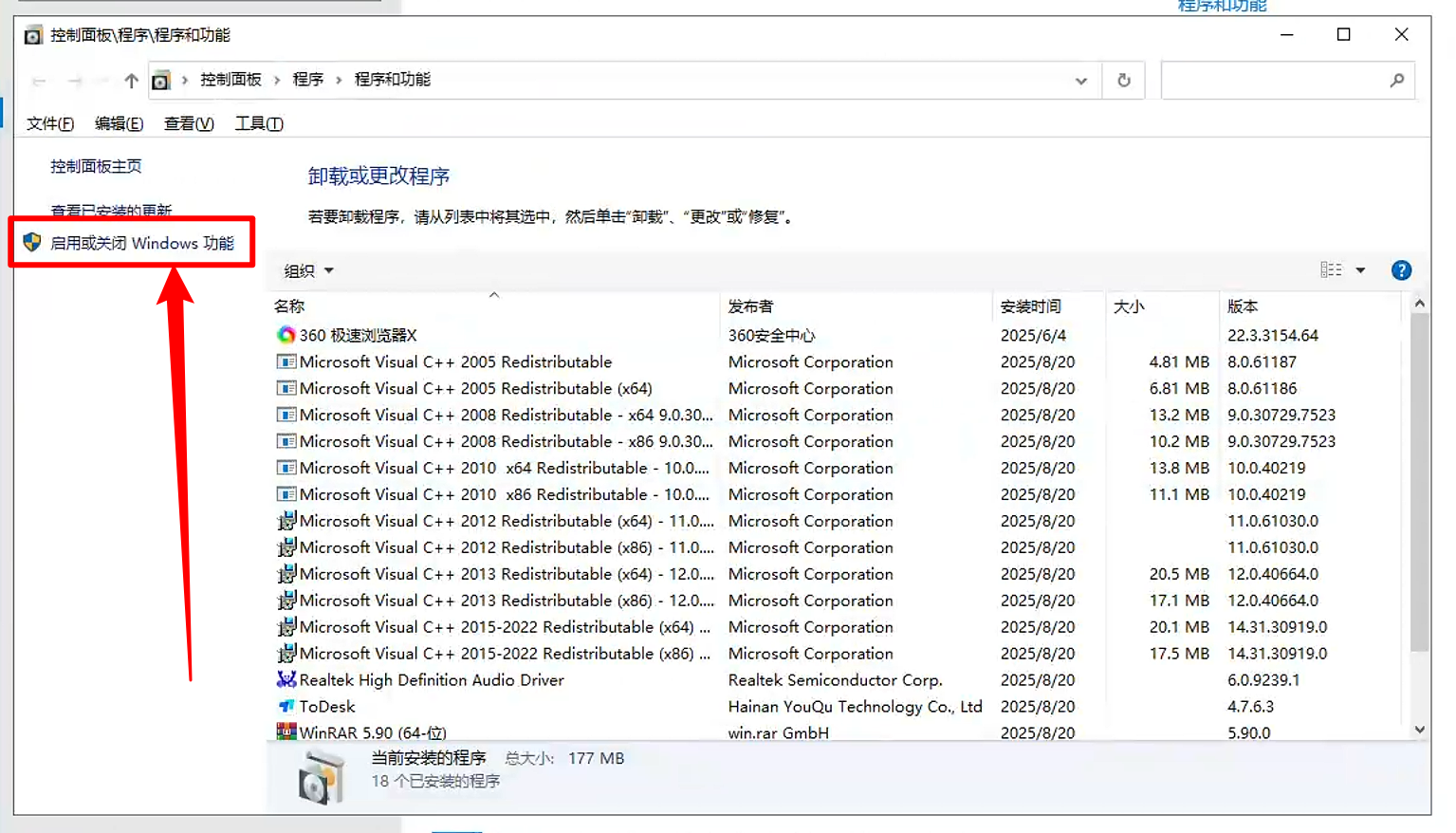Click the installed programs disc icon in details pane
This screenshot has width=1456, height=833.
(x=321, y=776)
